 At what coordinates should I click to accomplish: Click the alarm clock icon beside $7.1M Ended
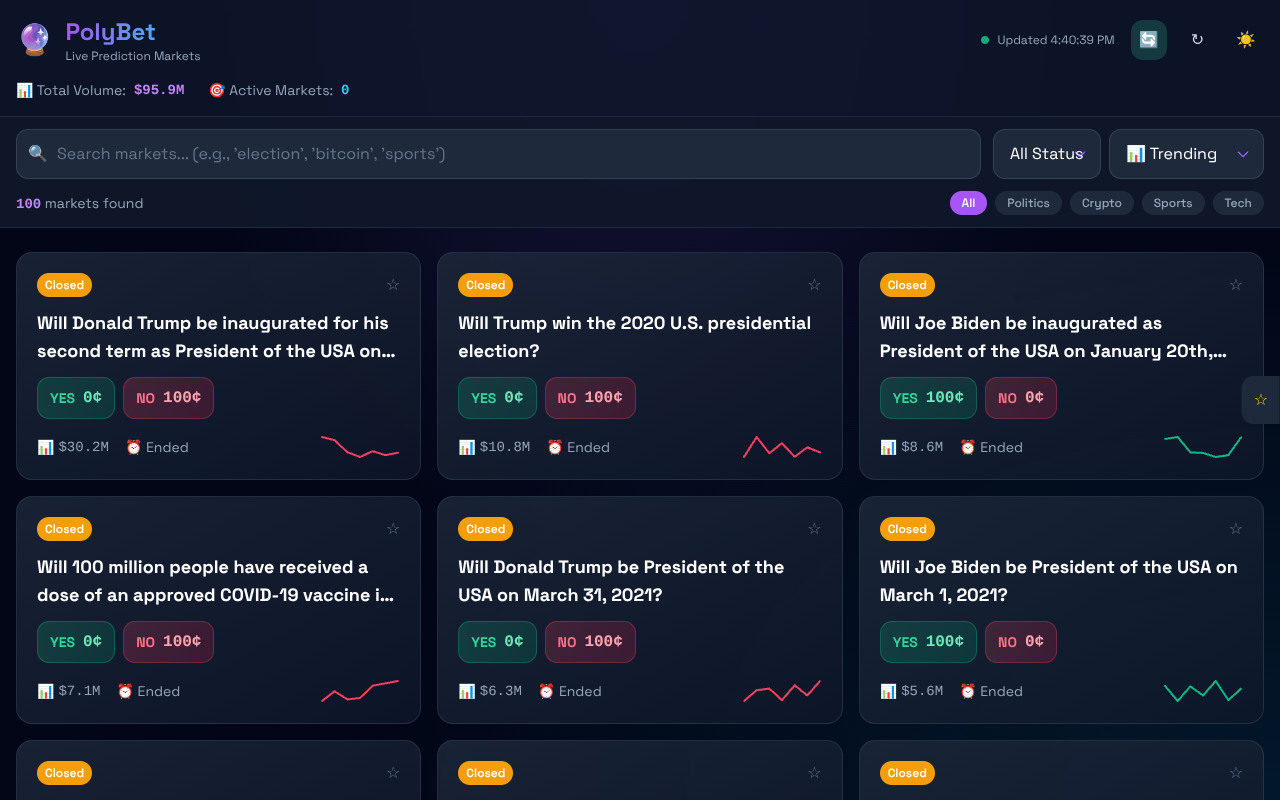tap(125, 691)
